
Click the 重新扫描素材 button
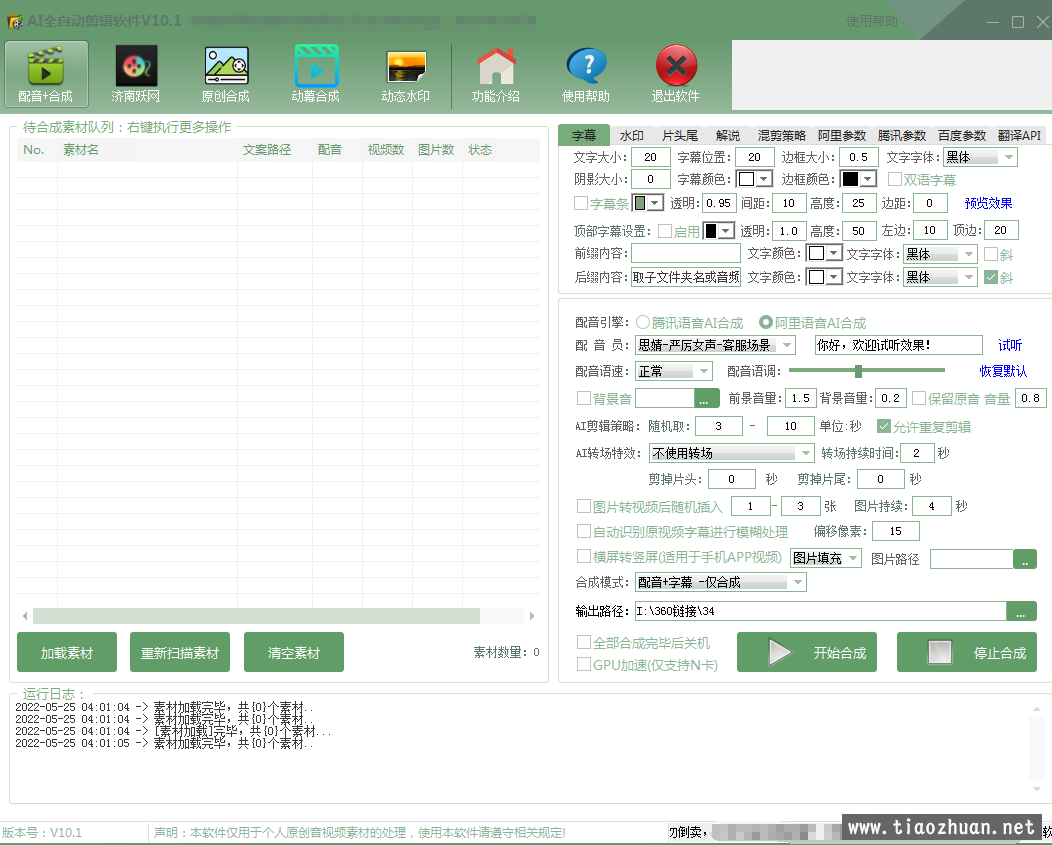pos(180,652)
